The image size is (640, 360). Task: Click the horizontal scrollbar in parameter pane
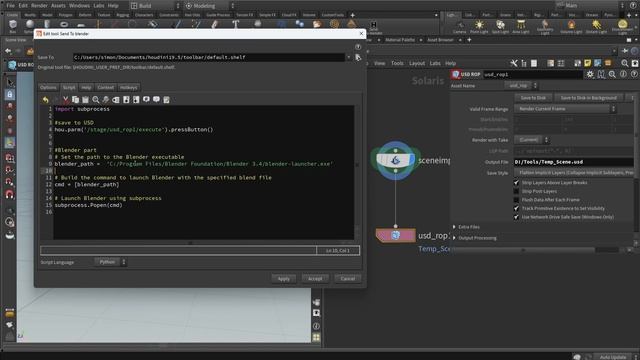[x=523, y=249]
